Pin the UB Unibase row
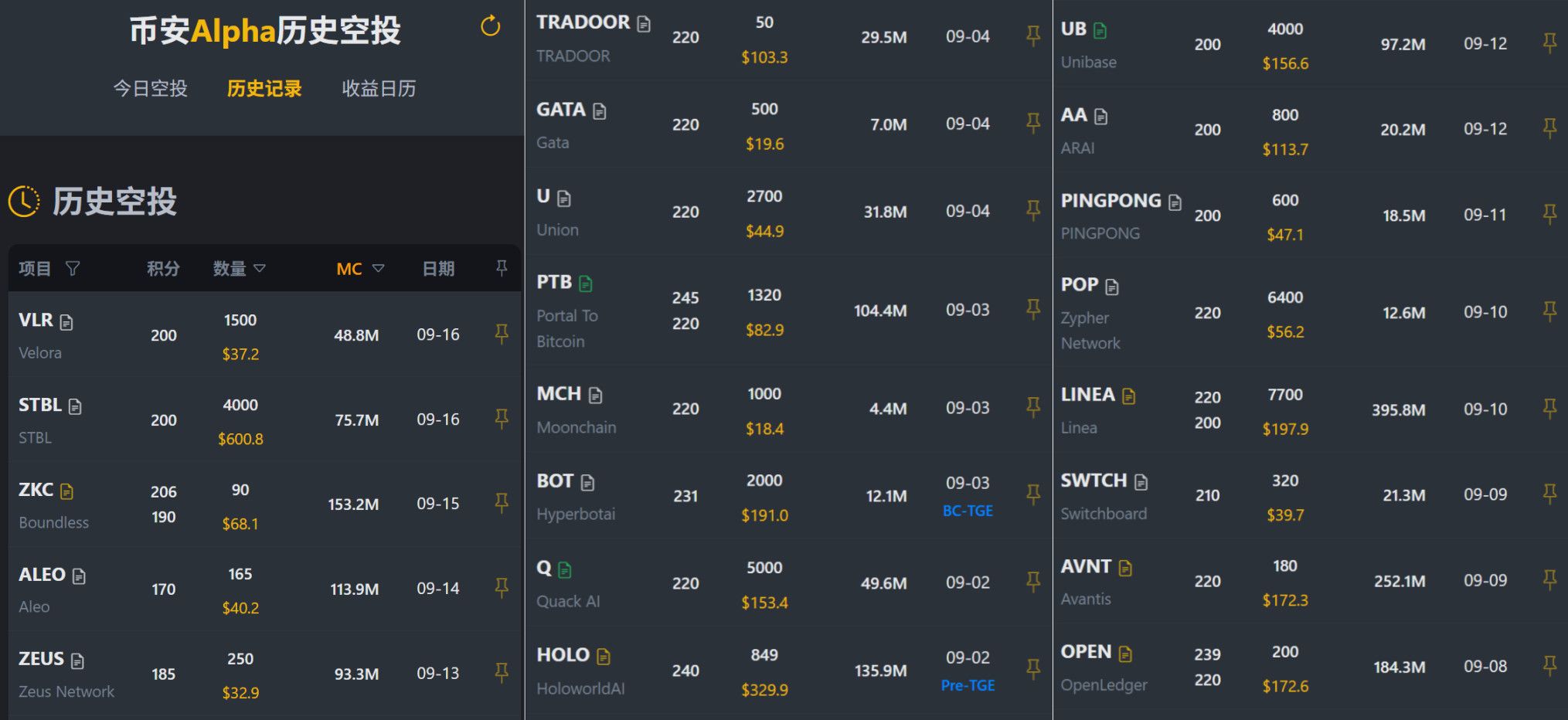The image size is (1568, 720). [x=1549, y=43]
